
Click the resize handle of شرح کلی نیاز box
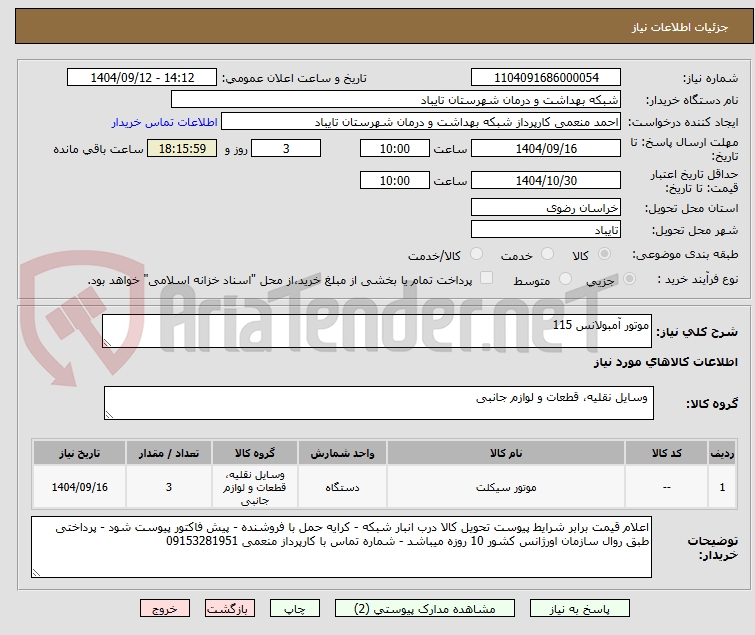click(x=107, y=343)
